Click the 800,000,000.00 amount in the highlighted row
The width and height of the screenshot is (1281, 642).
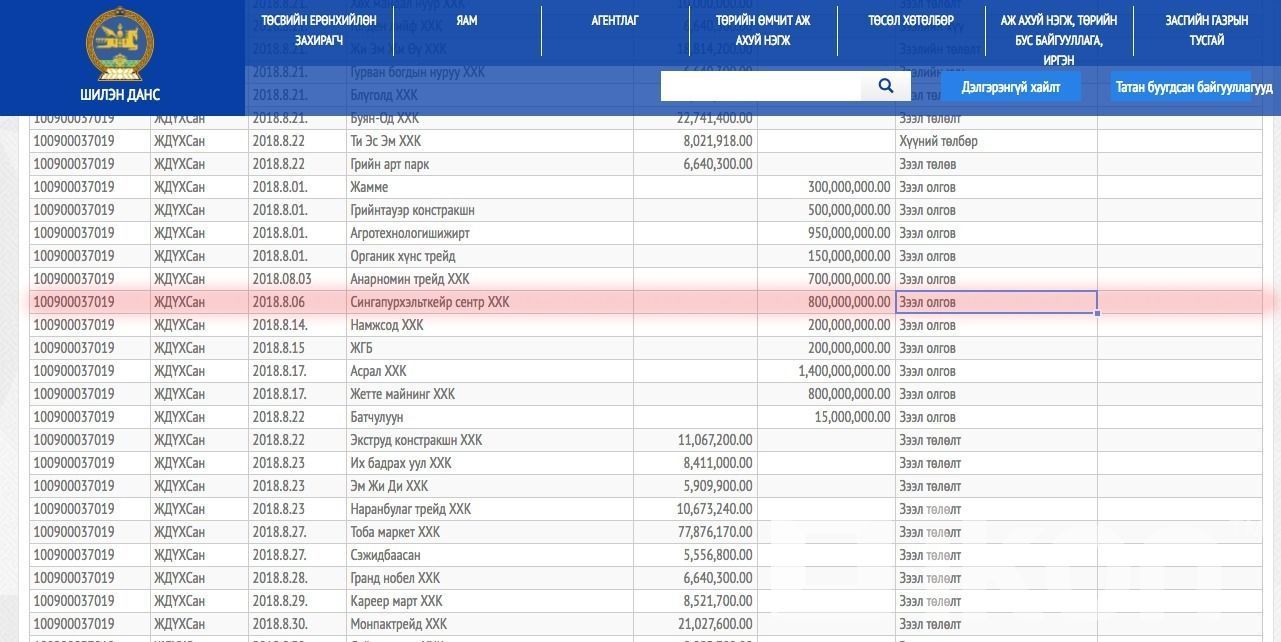[849, 302]
